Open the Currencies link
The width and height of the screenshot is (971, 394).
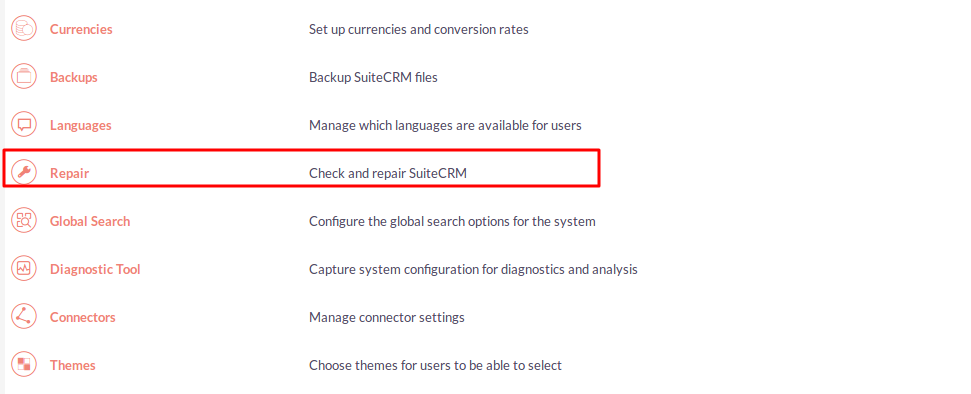point(81,29)
